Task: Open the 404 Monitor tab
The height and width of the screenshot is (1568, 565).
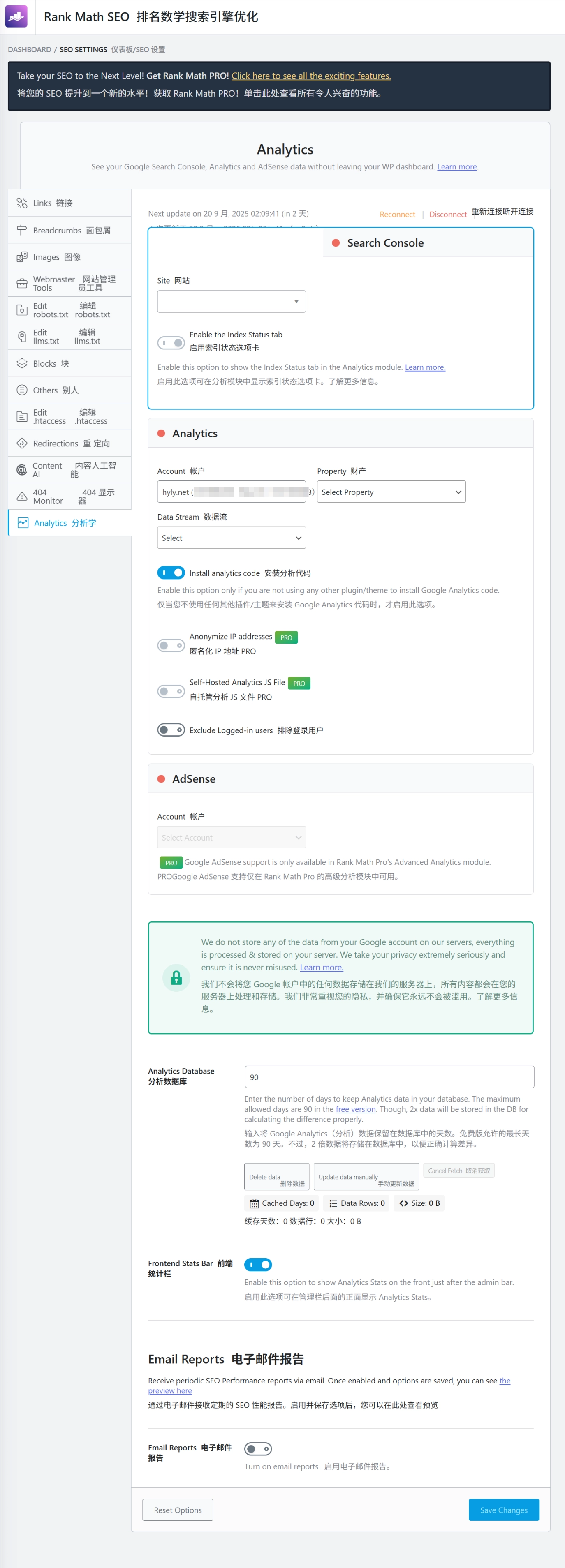Action: pos(69,496)
